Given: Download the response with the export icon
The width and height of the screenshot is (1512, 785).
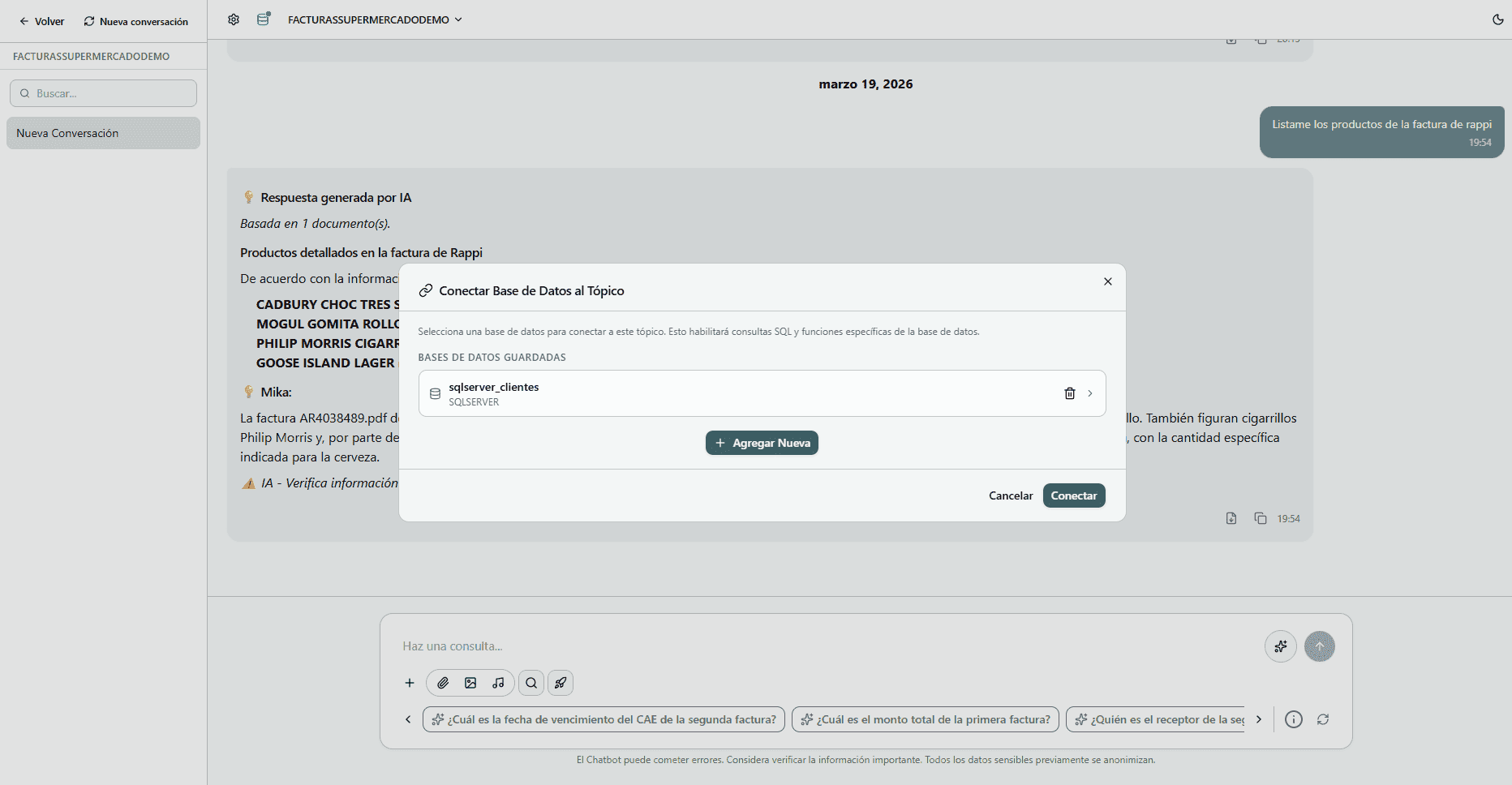Looking at the screenshot, I should pyautogui.click(x=1231, y=518).
